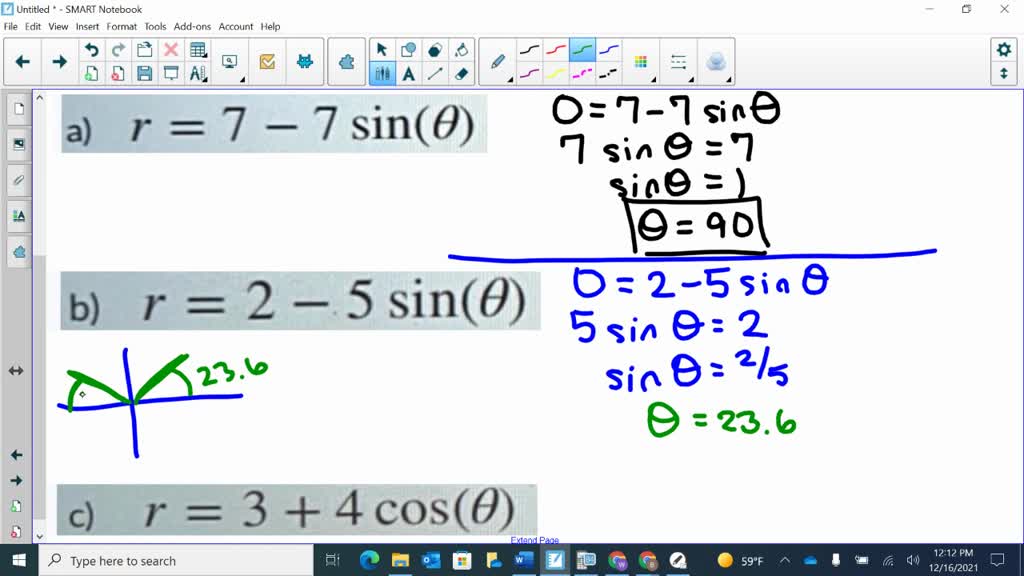Open the screen capture display dropdown
Image resolution: width=1024 pixels, height=576 pixels.
231,61
